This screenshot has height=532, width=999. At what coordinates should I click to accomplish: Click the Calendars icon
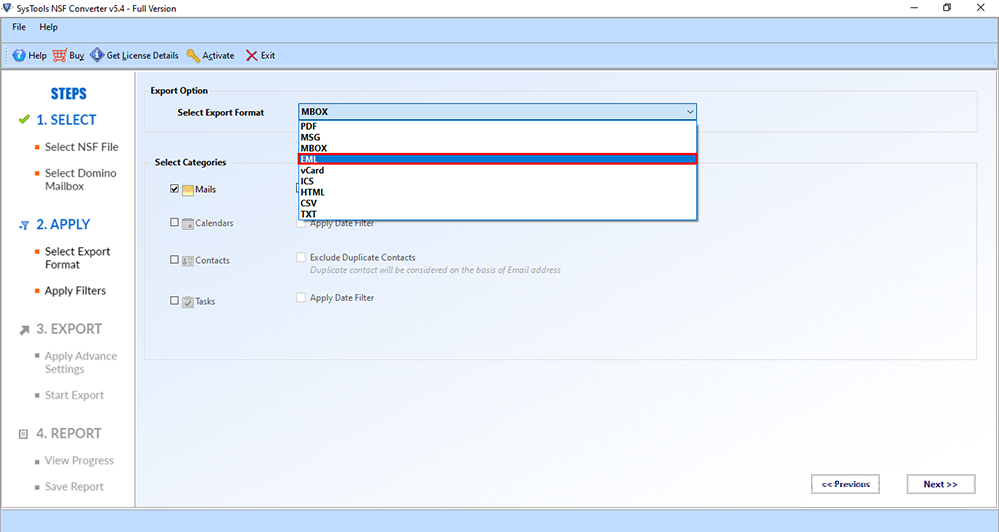(188, 224)
